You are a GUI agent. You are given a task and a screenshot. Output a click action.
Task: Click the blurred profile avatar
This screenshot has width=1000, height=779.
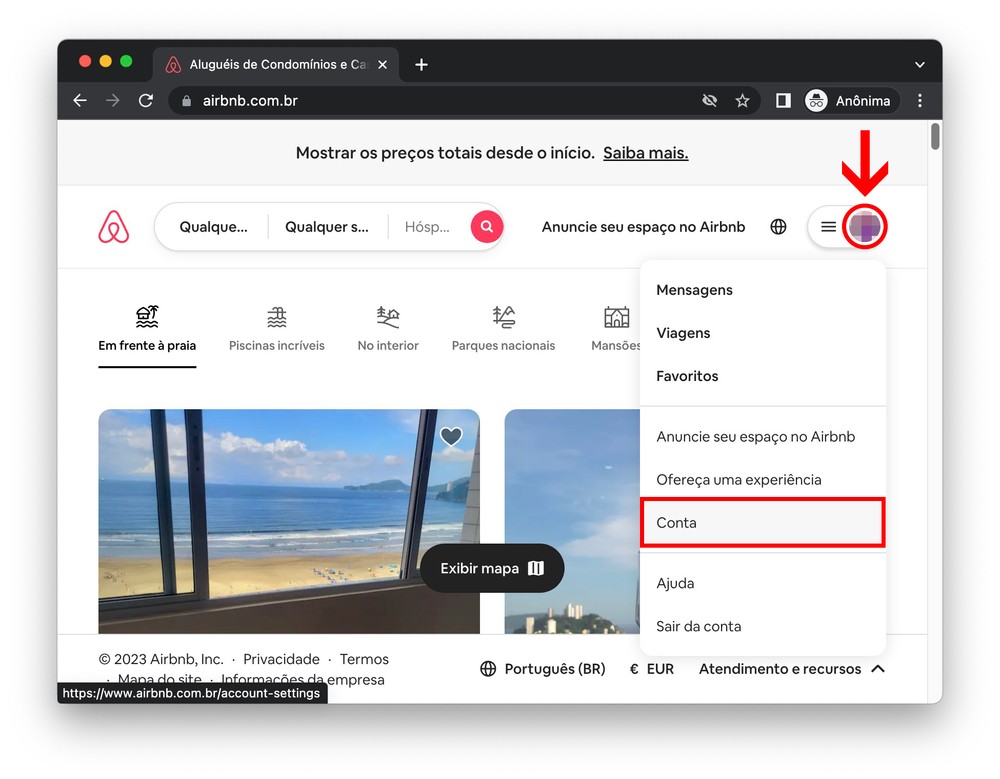coord(864,226)
